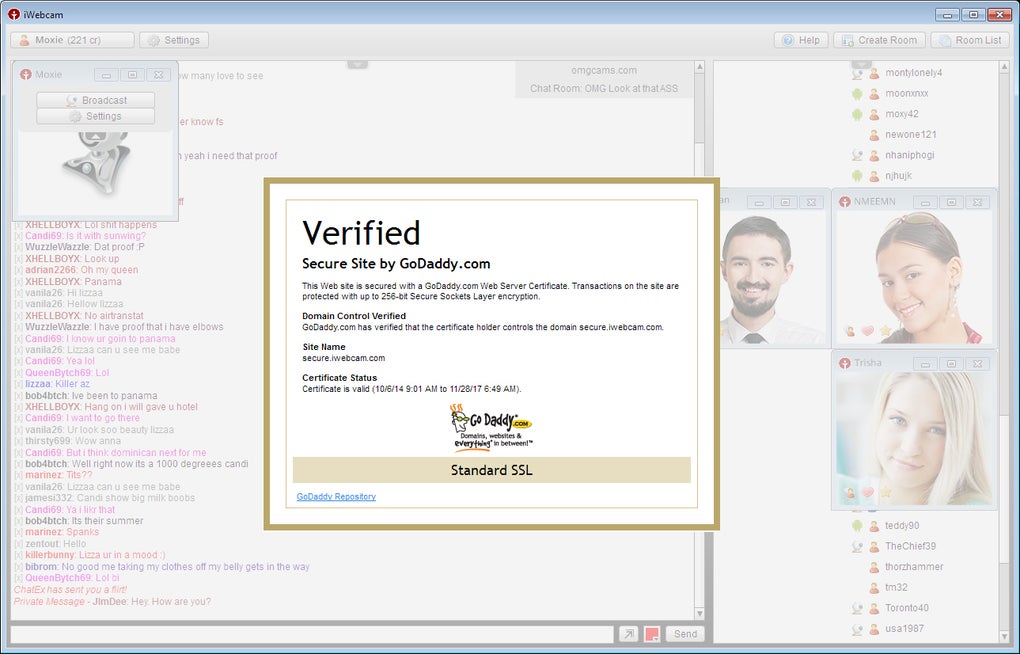Viewport: 1020px width, 654px height.
Task: Click the star icon on Trisha's video
Action: click(x=885, y=493)
